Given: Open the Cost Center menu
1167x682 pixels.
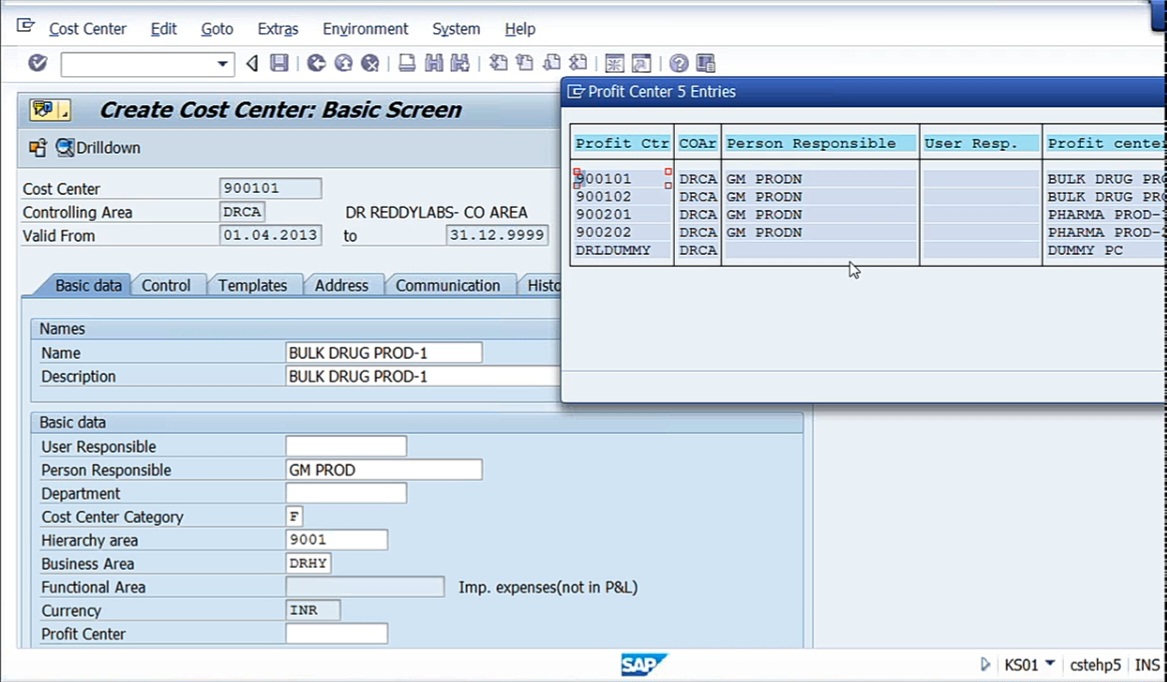Looking at the screenshot, I should [x=88, y=29].
